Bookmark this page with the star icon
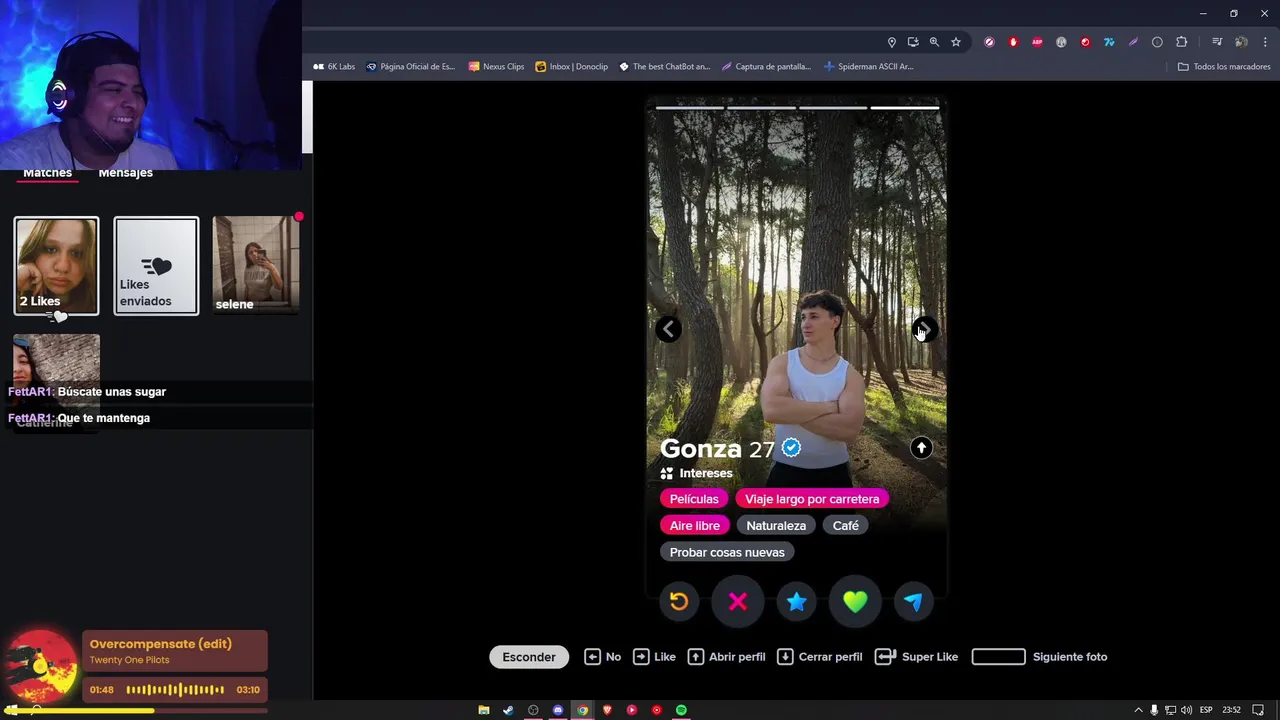The width and height of the screenshot is (1280, 720). [x=956, y=42]
